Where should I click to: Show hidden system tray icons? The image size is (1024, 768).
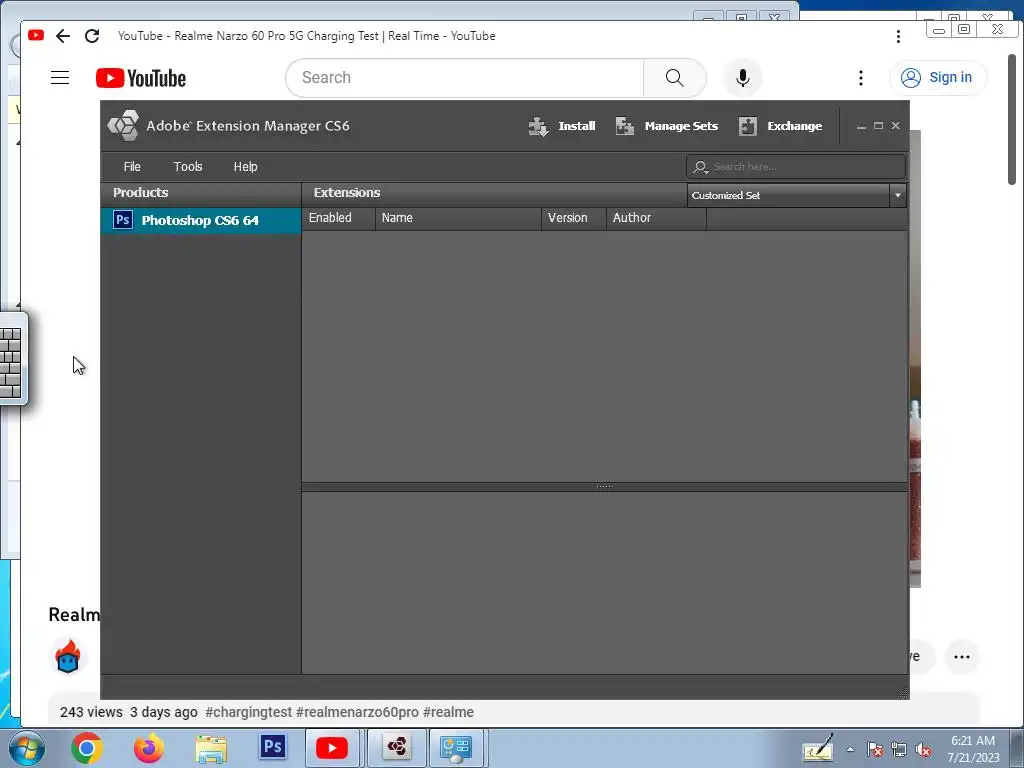pos(850,750)
